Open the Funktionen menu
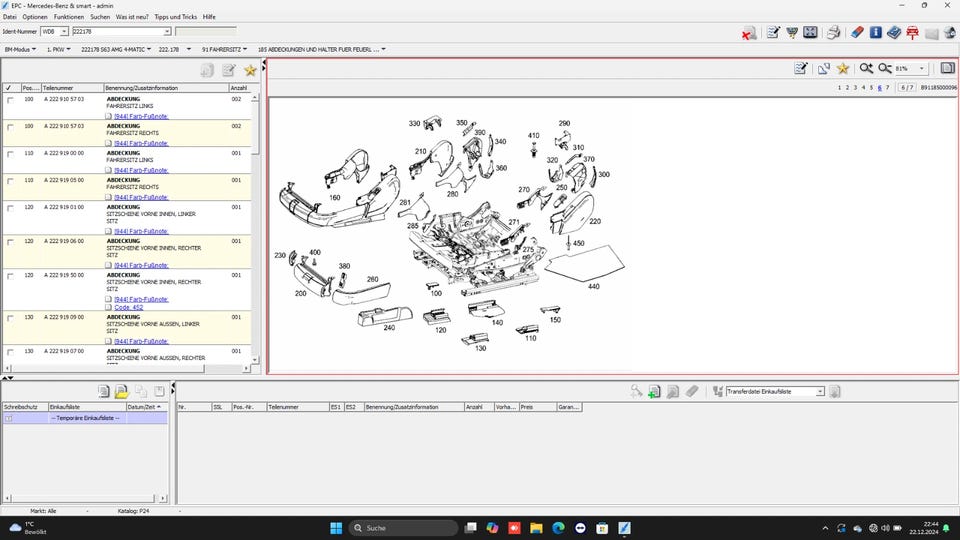Image resolution: width=960 pixels, height=540 pixels. pos(69,17)
